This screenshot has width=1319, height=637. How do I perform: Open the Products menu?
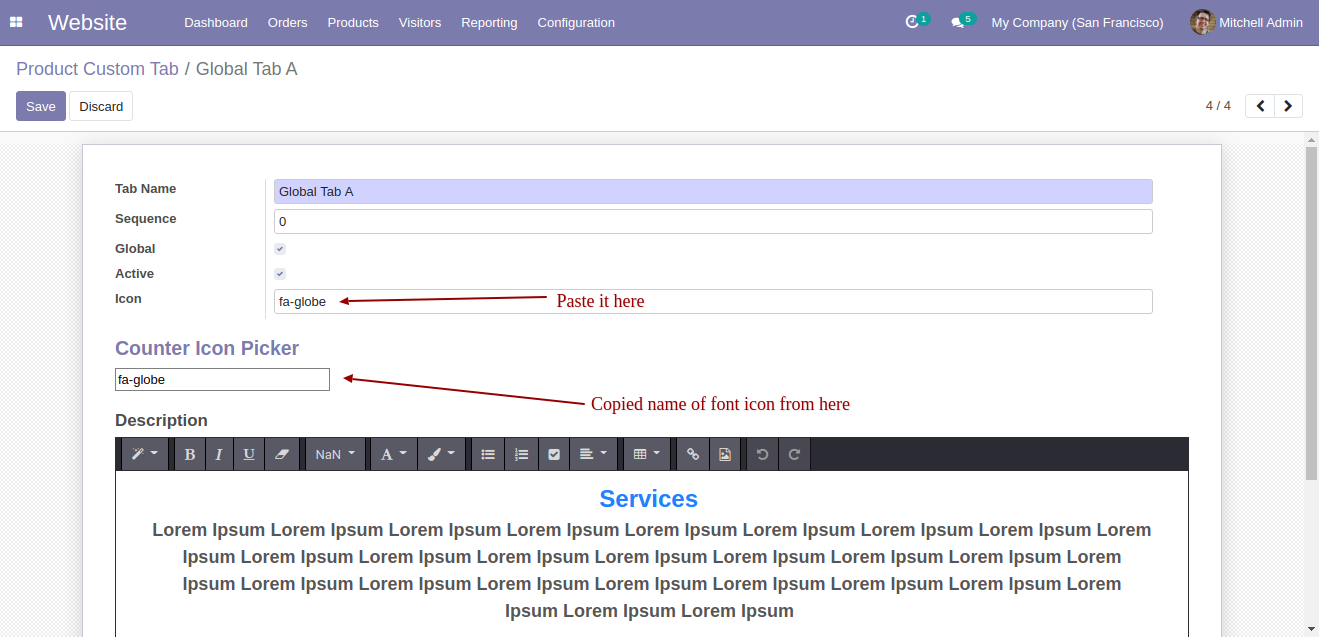tap(353, 22)
